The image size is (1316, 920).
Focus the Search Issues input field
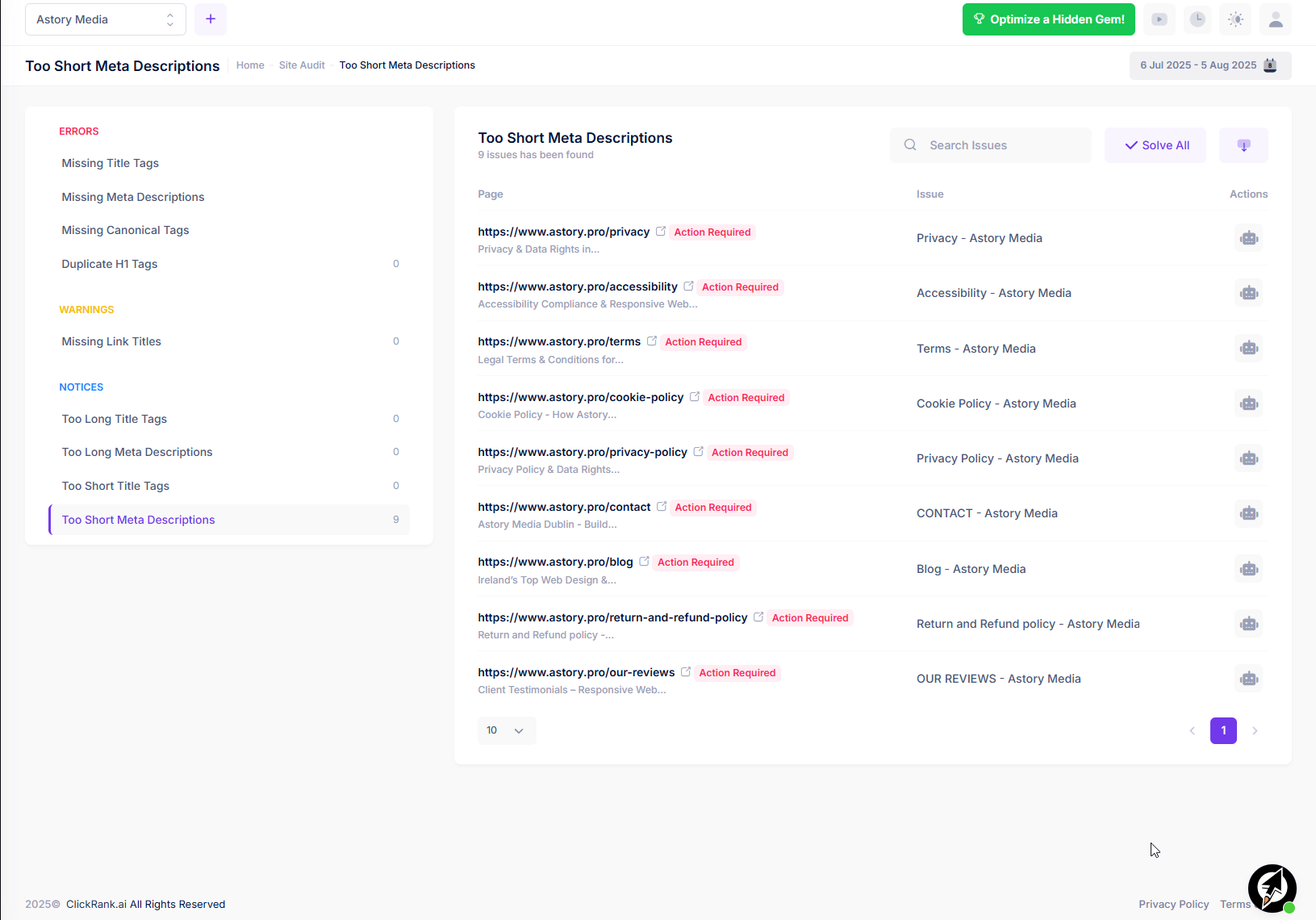coord(991,145)
